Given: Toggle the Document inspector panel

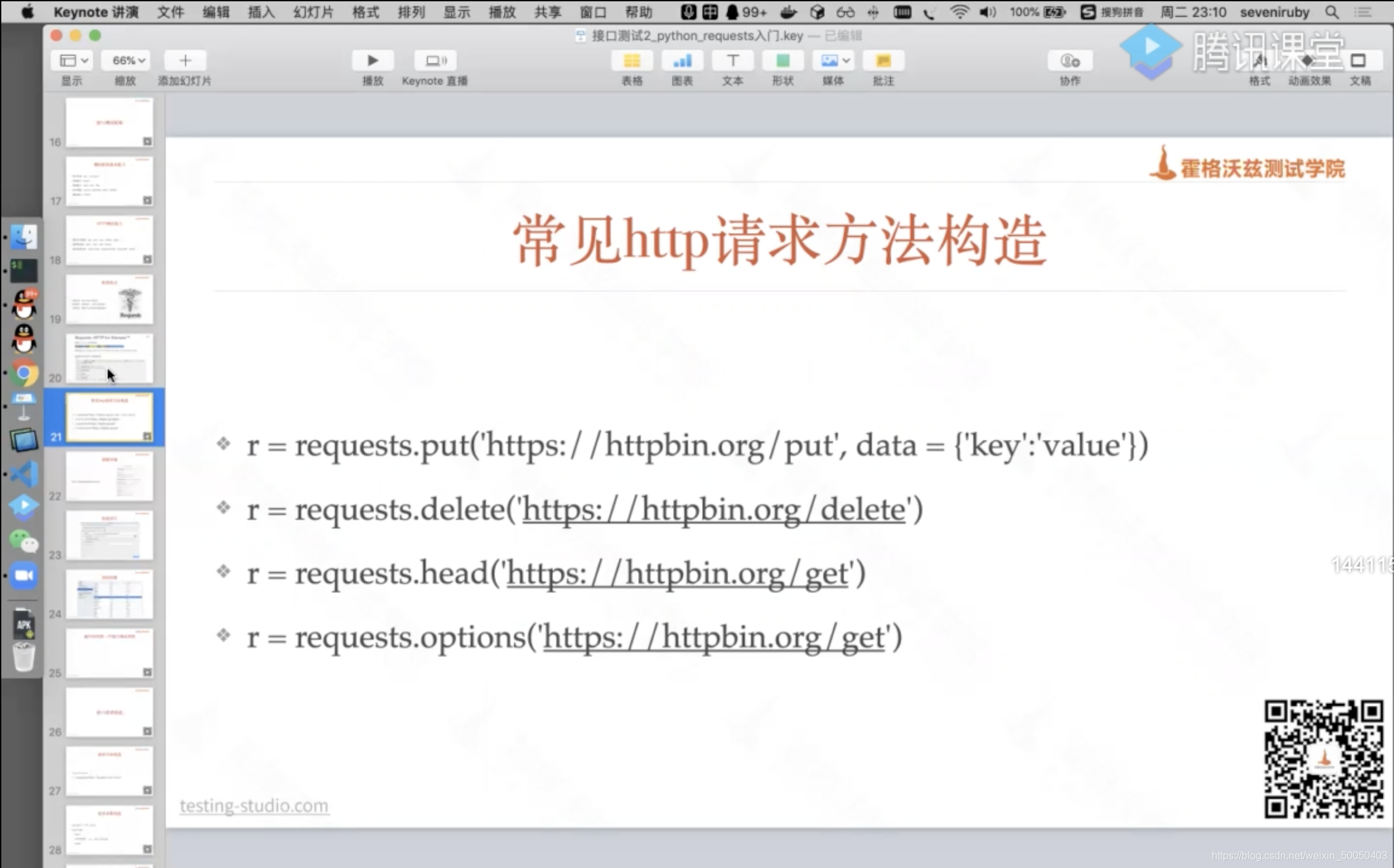Looking at the screenshot, I should (x=1358, y=61).
